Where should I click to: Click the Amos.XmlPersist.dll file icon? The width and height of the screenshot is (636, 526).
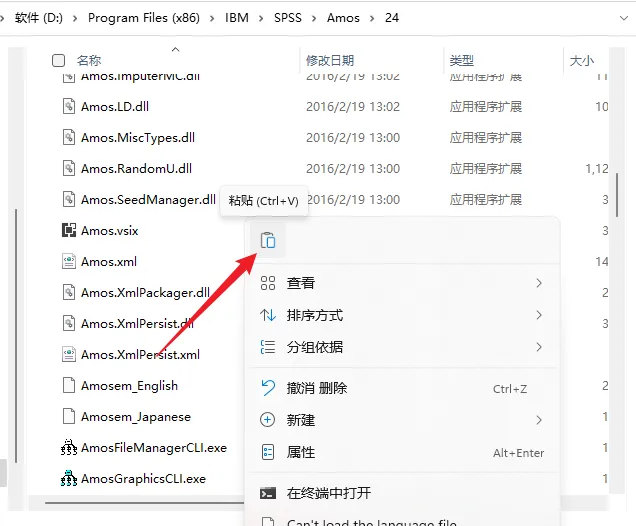69,323
